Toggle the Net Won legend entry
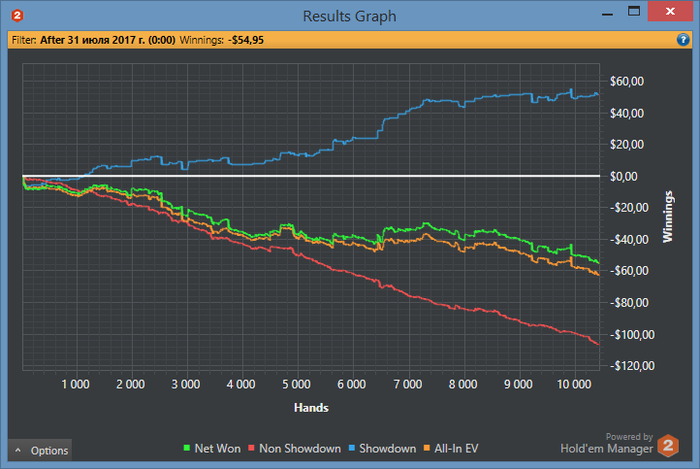 click(x=212, y=448)
